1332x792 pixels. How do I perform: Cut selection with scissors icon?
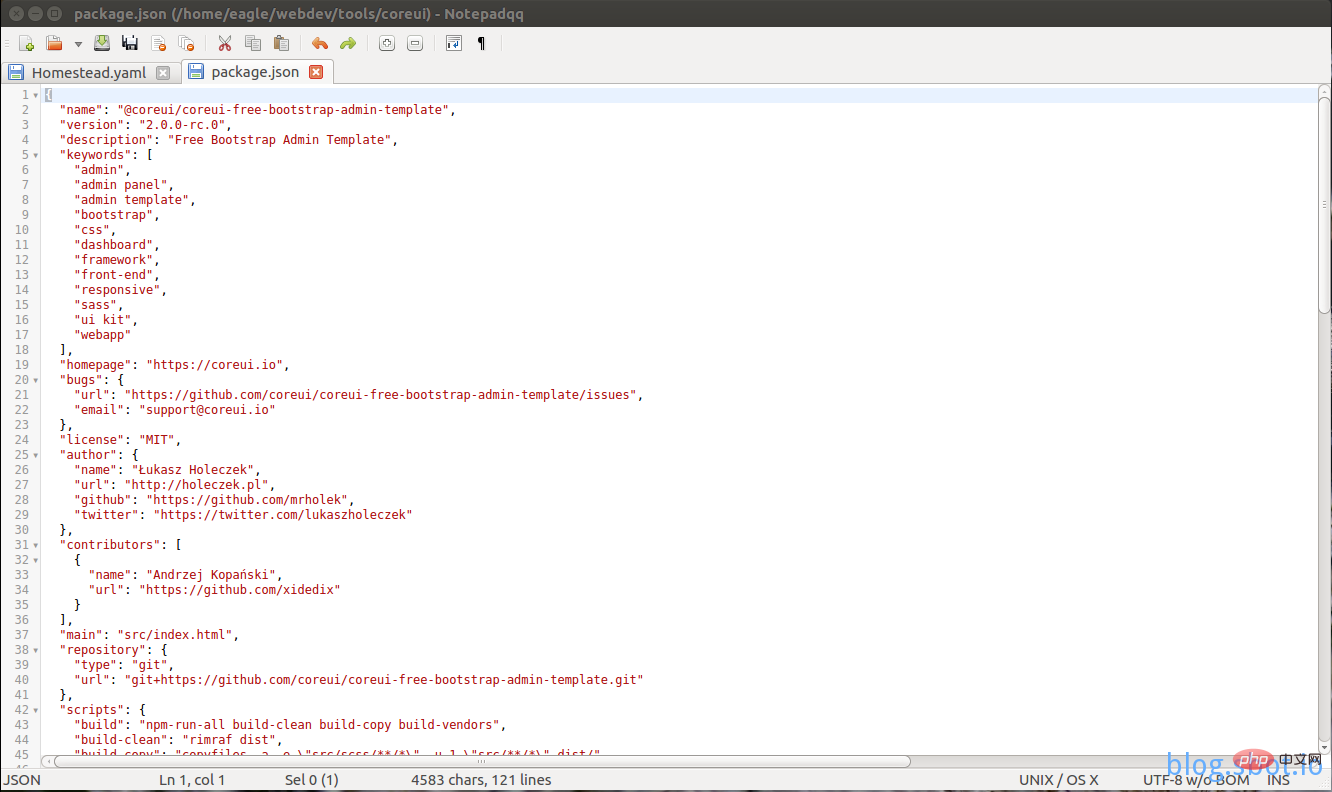224,43
